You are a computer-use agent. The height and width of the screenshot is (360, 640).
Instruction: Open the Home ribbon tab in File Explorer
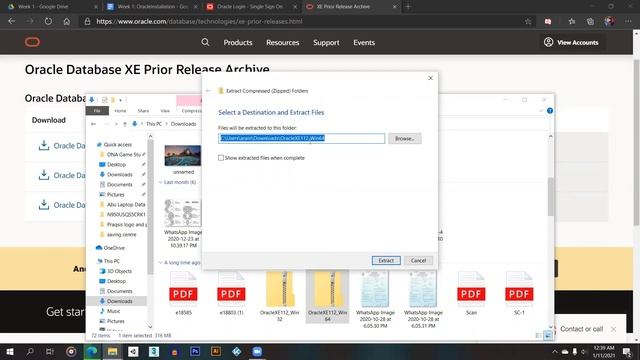120,111
